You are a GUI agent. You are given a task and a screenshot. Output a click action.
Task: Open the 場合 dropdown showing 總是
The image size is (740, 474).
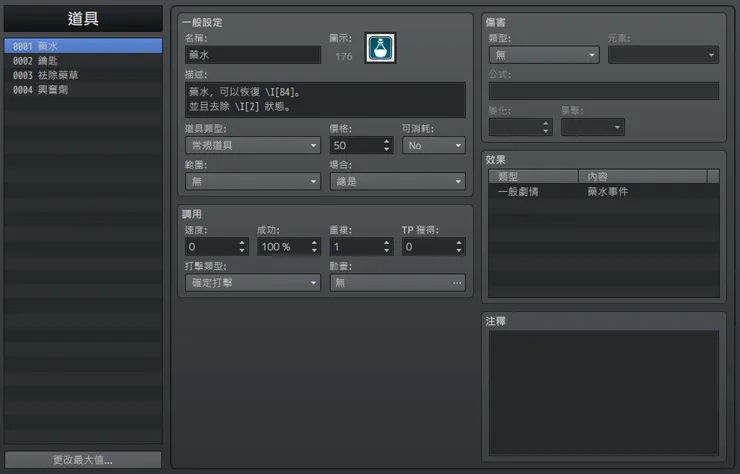point(398,181)
